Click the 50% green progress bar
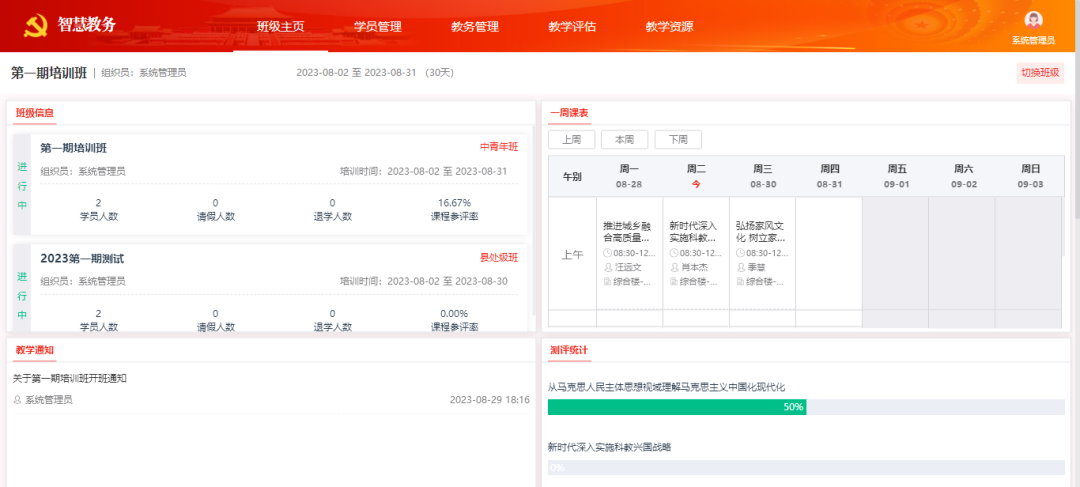 click(x=677, y=407)
